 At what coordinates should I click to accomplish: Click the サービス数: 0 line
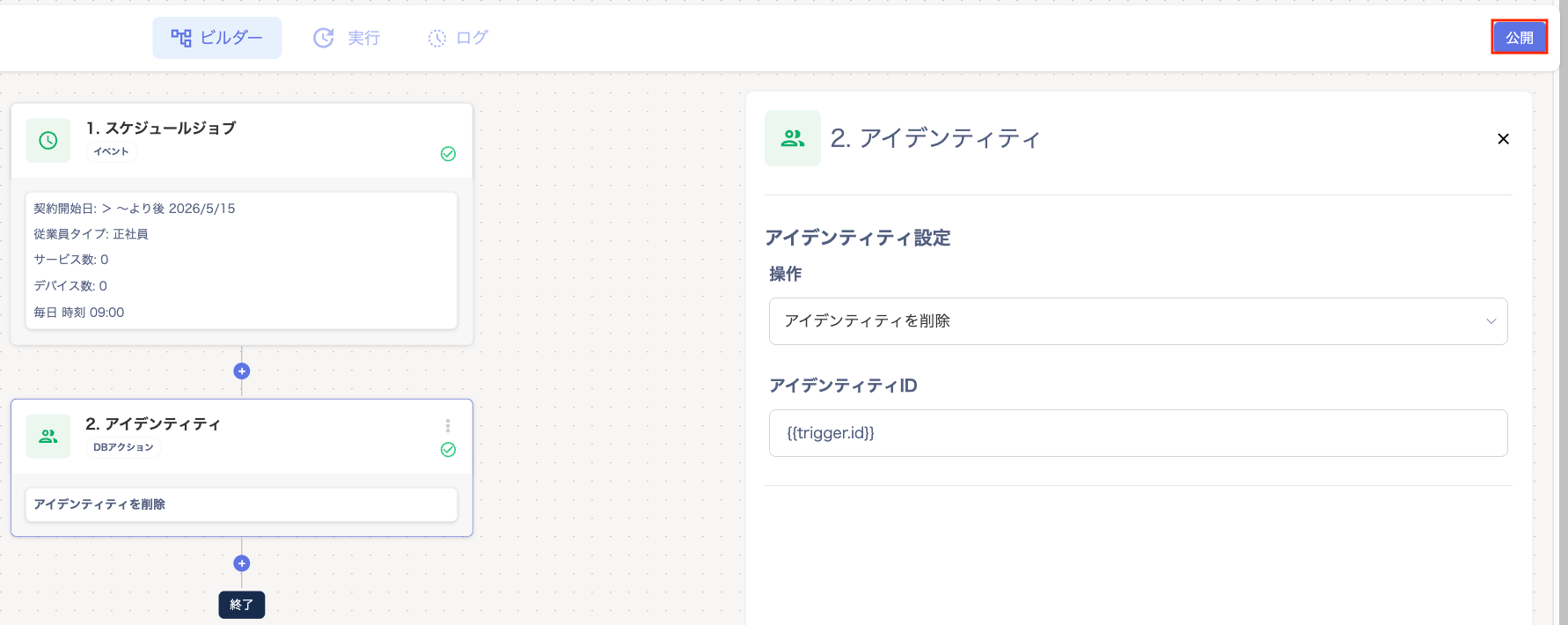click(71, 260)
